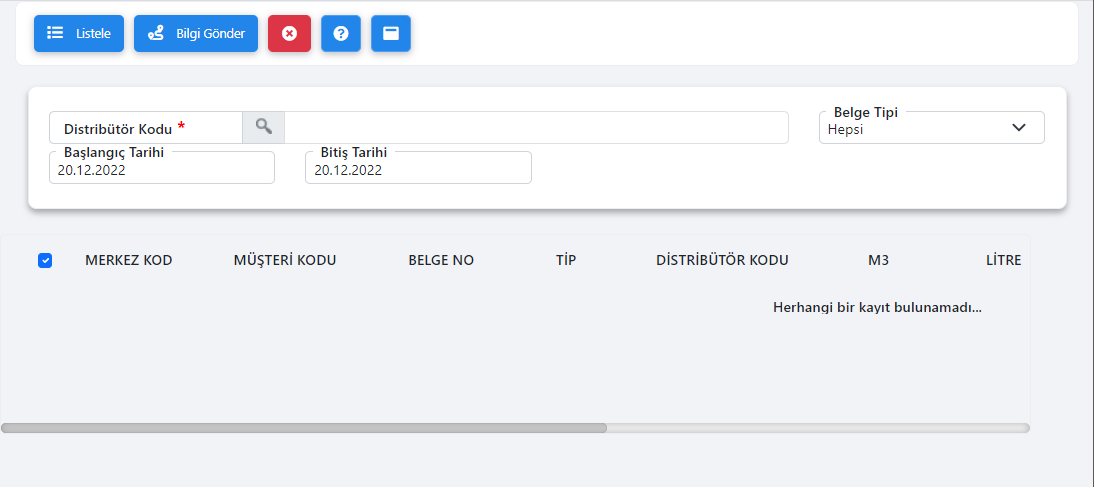Click the BELGE NO column header
This screenshot has width=1094, height=487.
441,260
